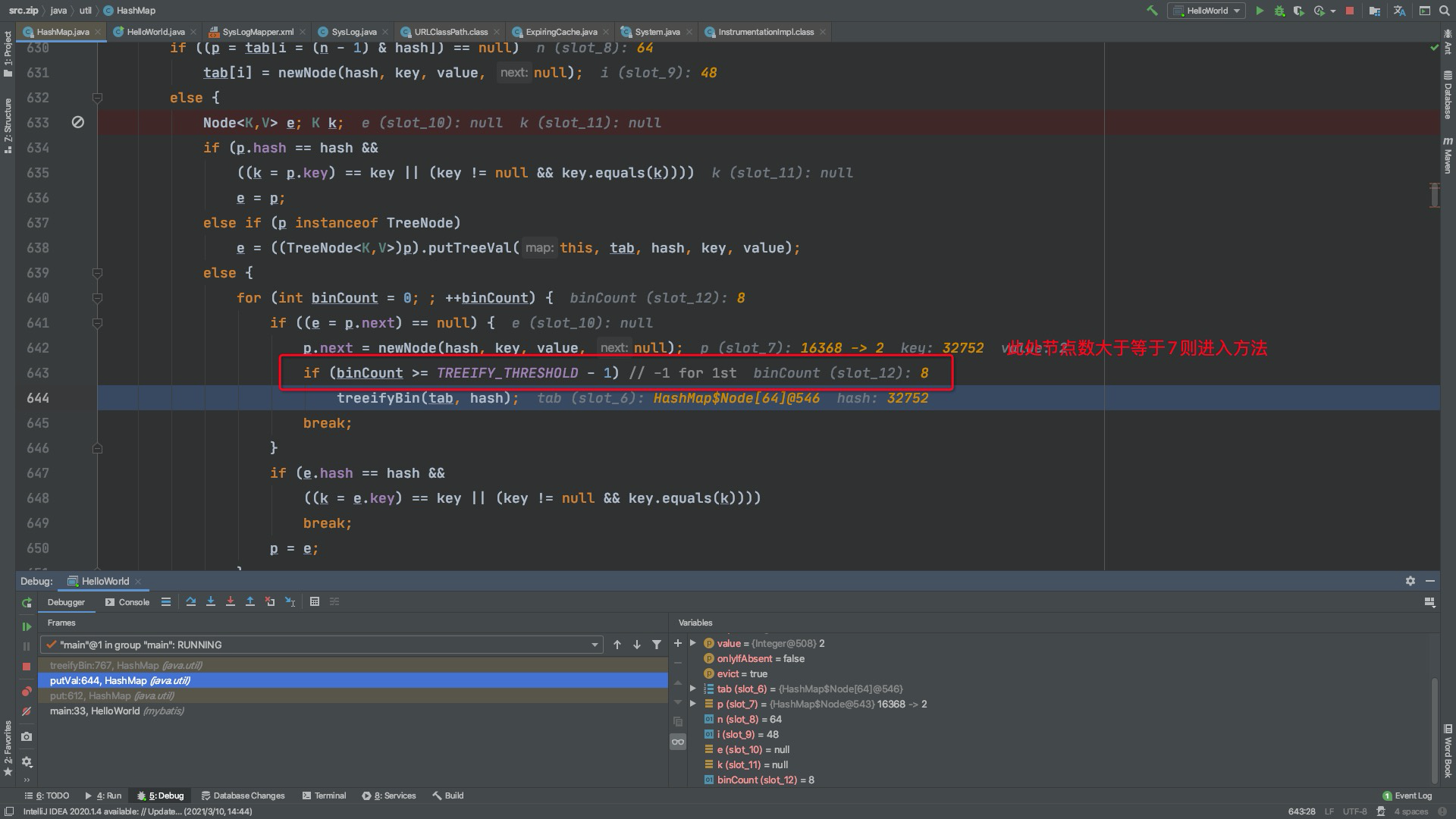Open Search Everywhere magnifier icon

pyautogui.click(x=1445, y=11)
